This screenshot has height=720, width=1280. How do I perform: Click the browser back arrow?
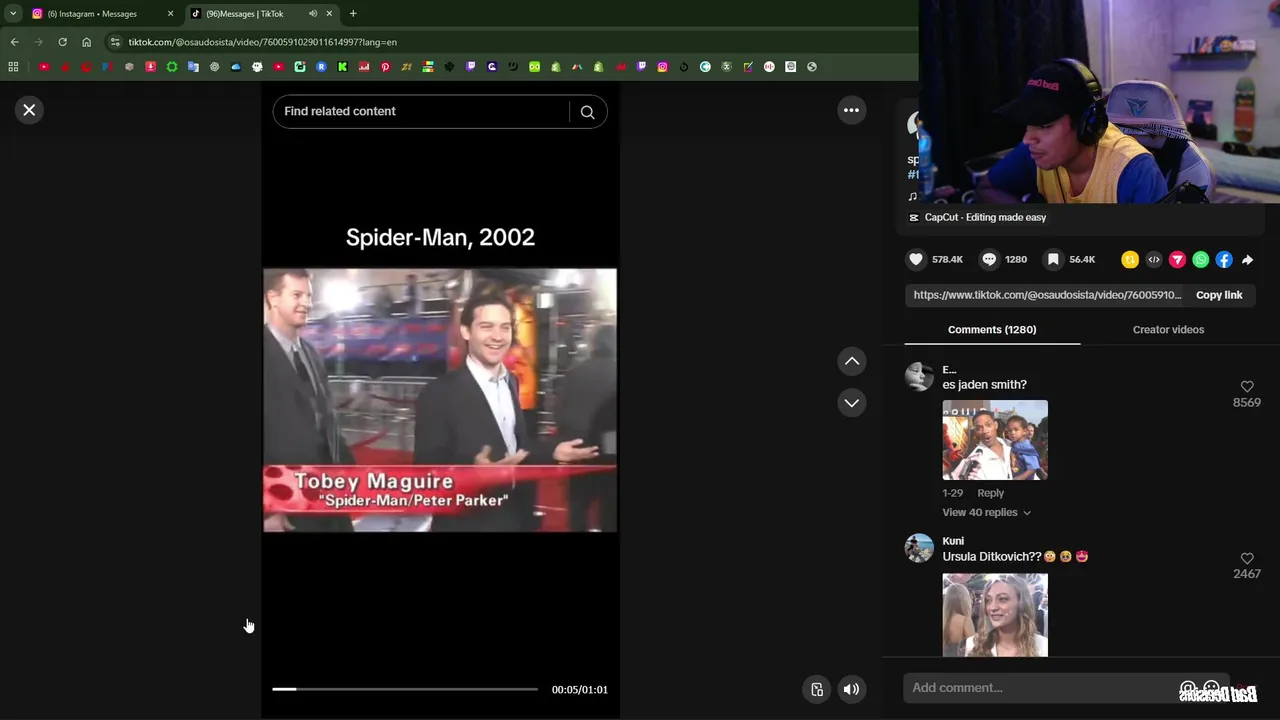point(14,42)
